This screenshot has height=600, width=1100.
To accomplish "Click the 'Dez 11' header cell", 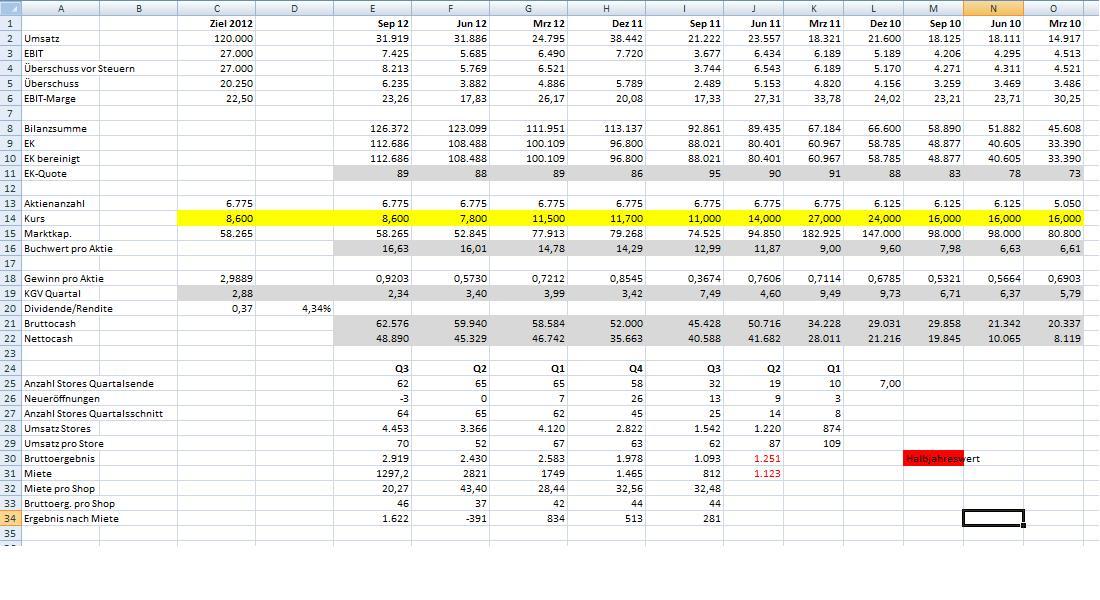I will [606, 23].
